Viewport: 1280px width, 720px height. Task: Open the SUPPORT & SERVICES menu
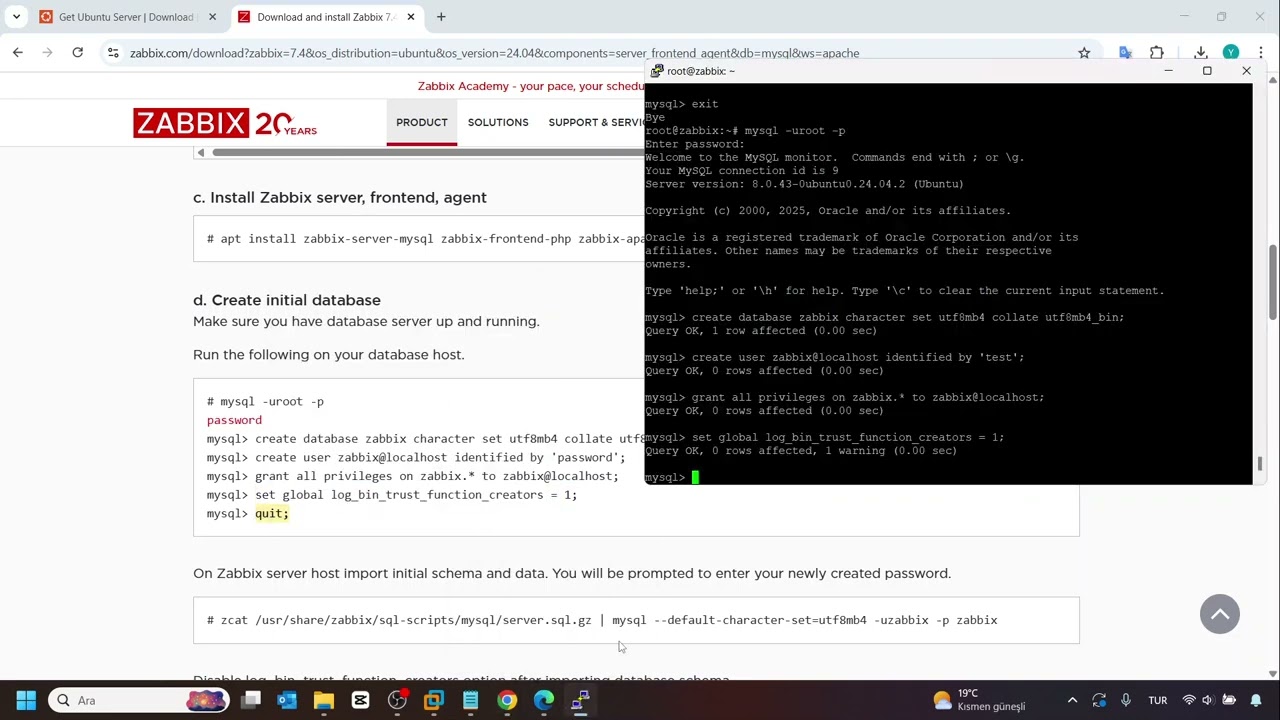[597, 122]
